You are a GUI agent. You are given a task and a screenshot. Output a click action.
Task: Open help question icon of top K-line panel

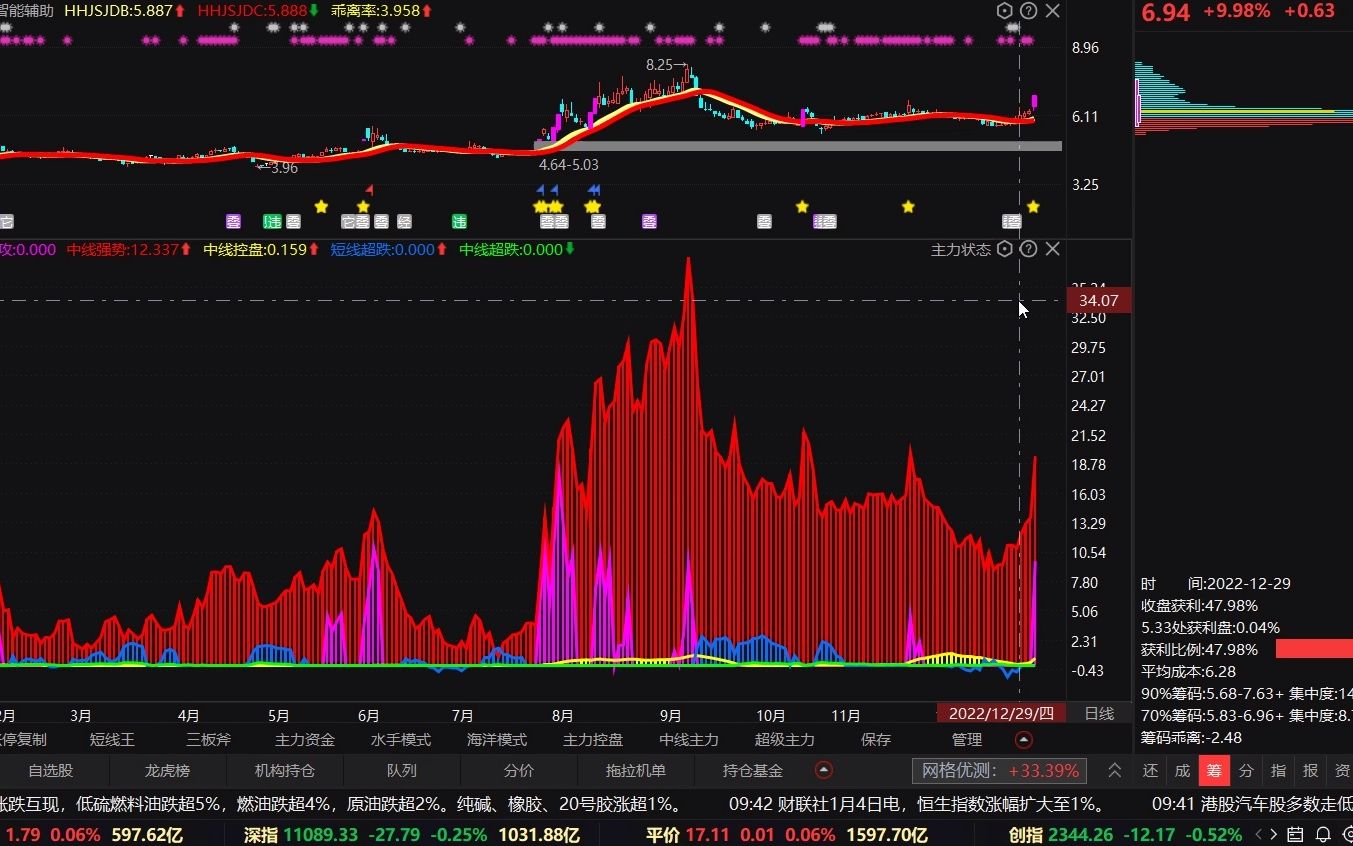pos(1028,11)
